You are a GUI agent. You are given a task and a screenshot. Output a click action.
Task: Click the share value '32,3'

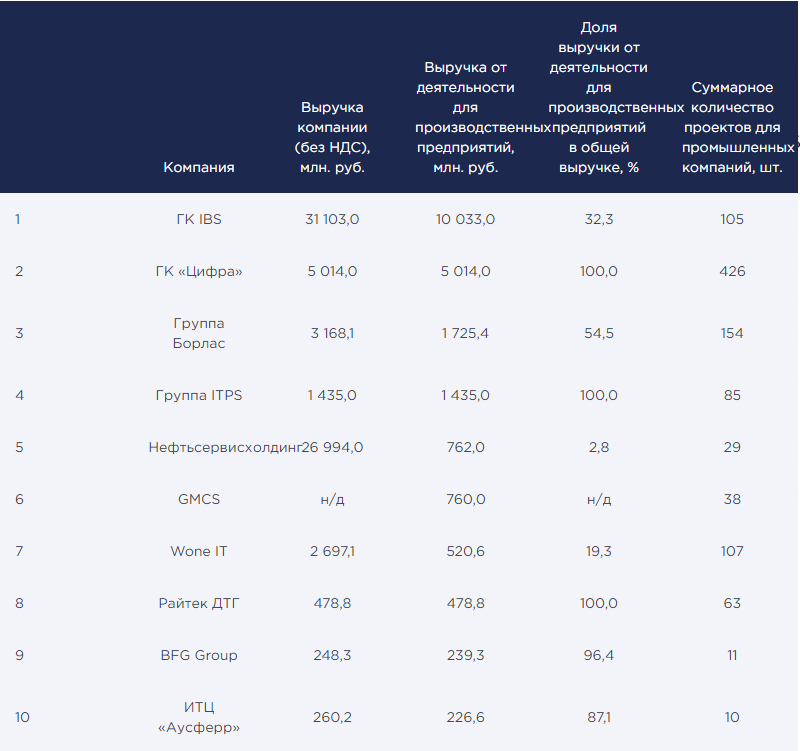[x=598, y=219]
